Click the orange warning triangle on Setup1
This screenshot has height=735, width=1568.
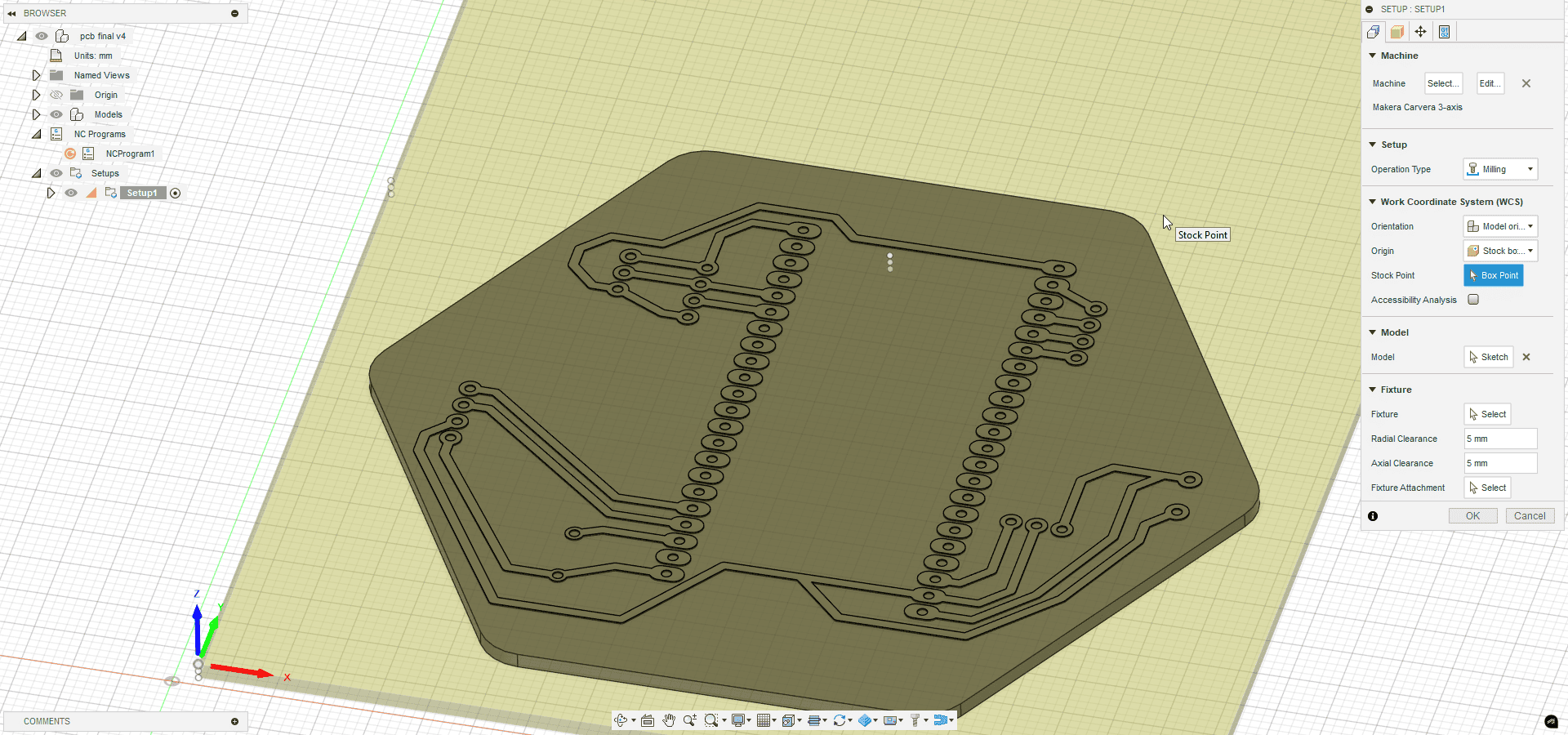pyautogui.click(x=91, y=193)
